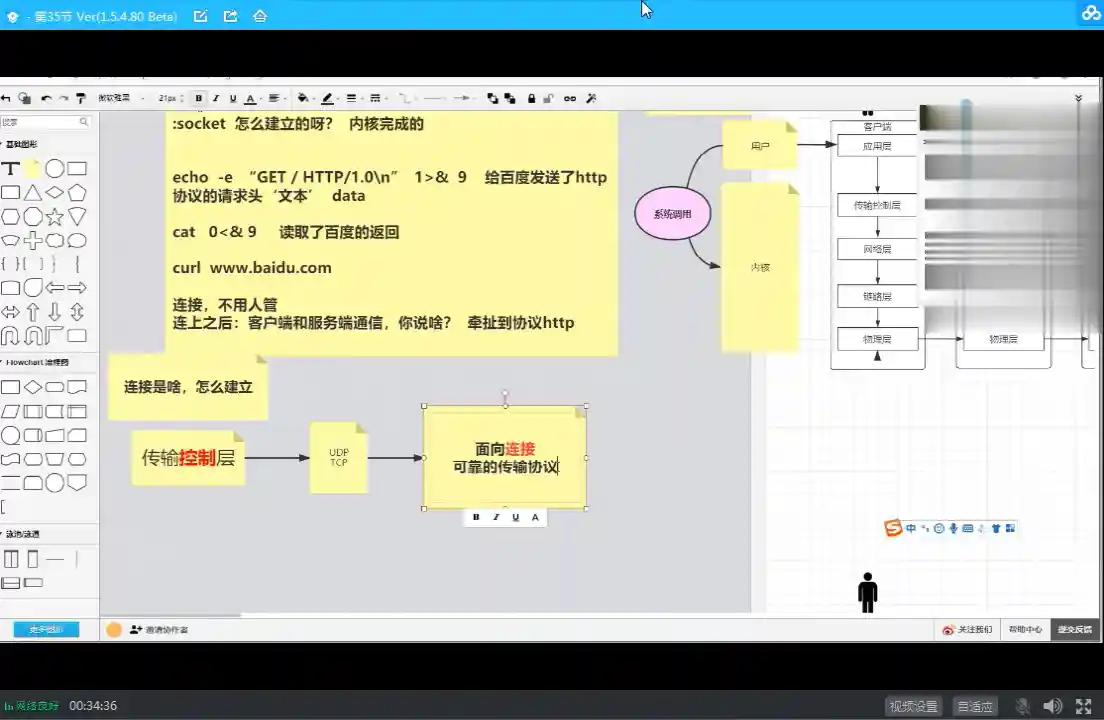Viewport: 1104px width, 720px height.
Task: Click the edit icon in blue title bar
Action: click(x=201, y=15)
